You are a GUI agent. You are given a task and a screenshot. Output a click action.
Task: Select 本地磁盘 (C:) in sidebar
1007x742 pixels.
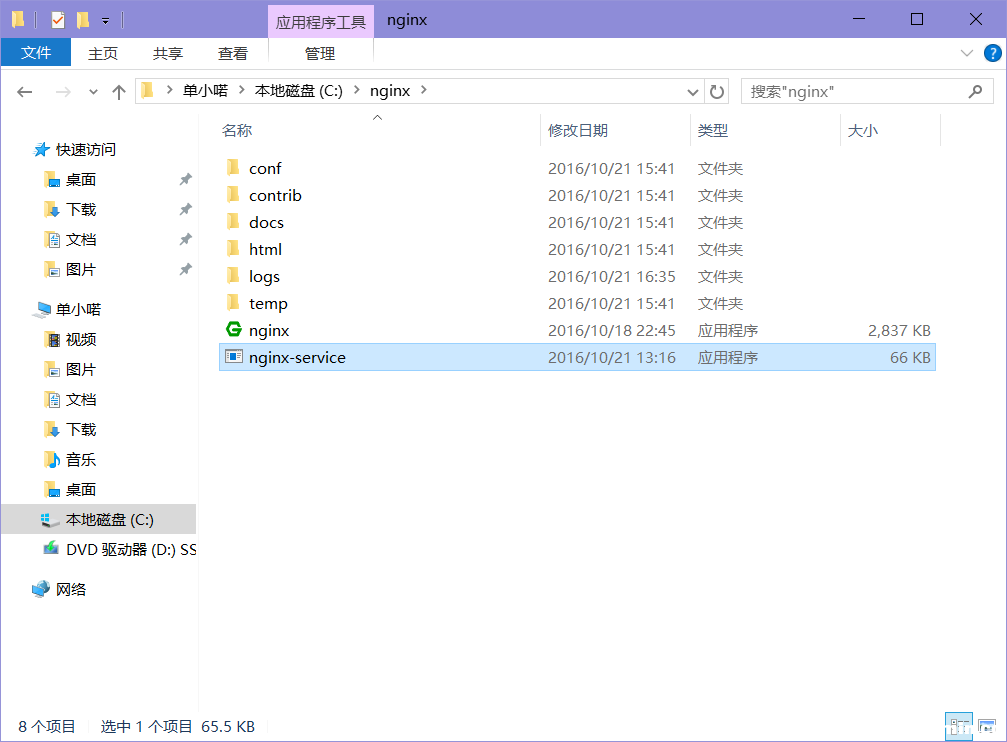tap(99, 519)
